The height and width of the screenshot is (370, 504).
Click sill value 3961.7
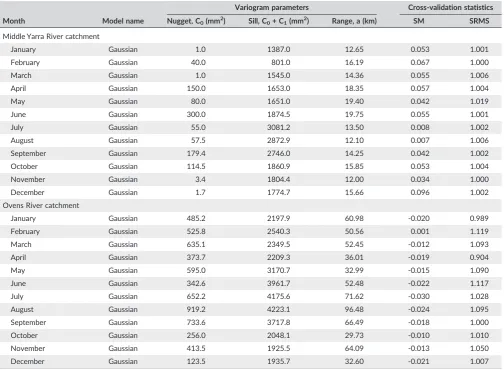coord(279,283)
